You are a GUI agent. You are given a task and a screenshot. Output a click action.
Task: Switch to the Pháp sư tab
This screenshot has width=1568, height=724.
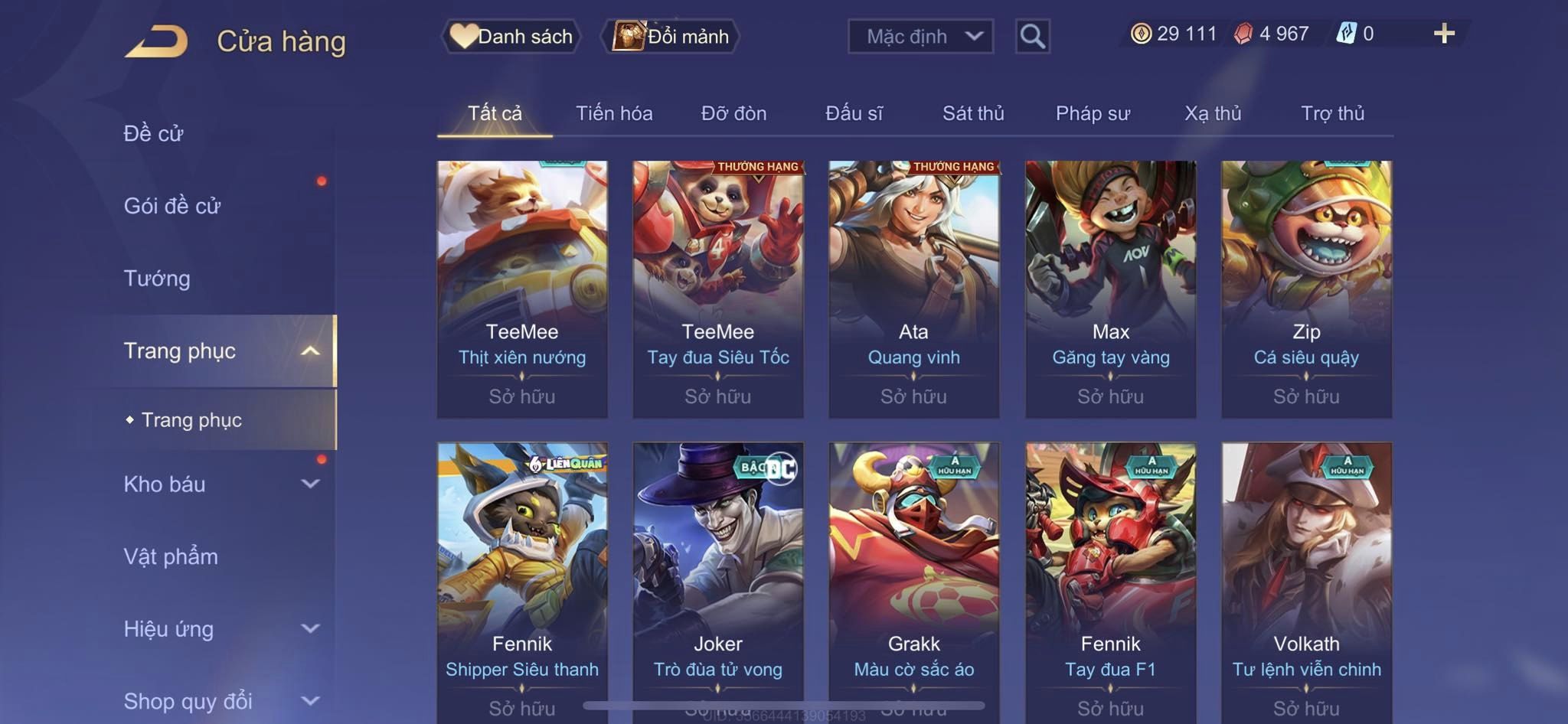point(1093,113)
